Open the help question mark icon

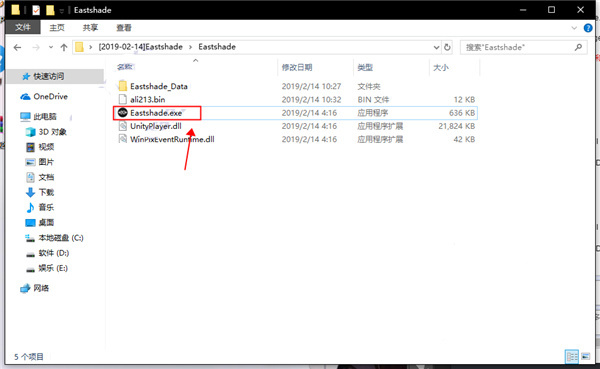click(588, 28)
